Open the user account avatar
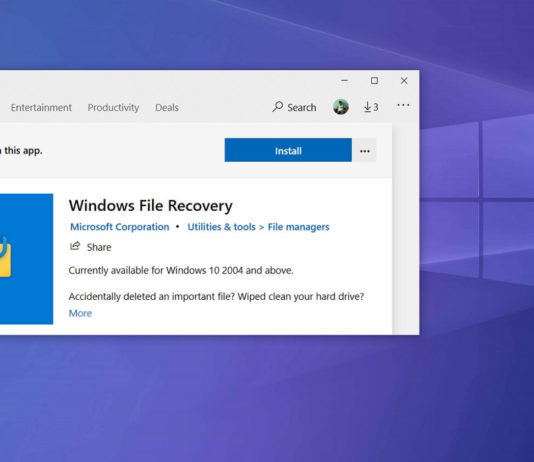The height and width of the screenshot is (462, 534). coord(341,107)
